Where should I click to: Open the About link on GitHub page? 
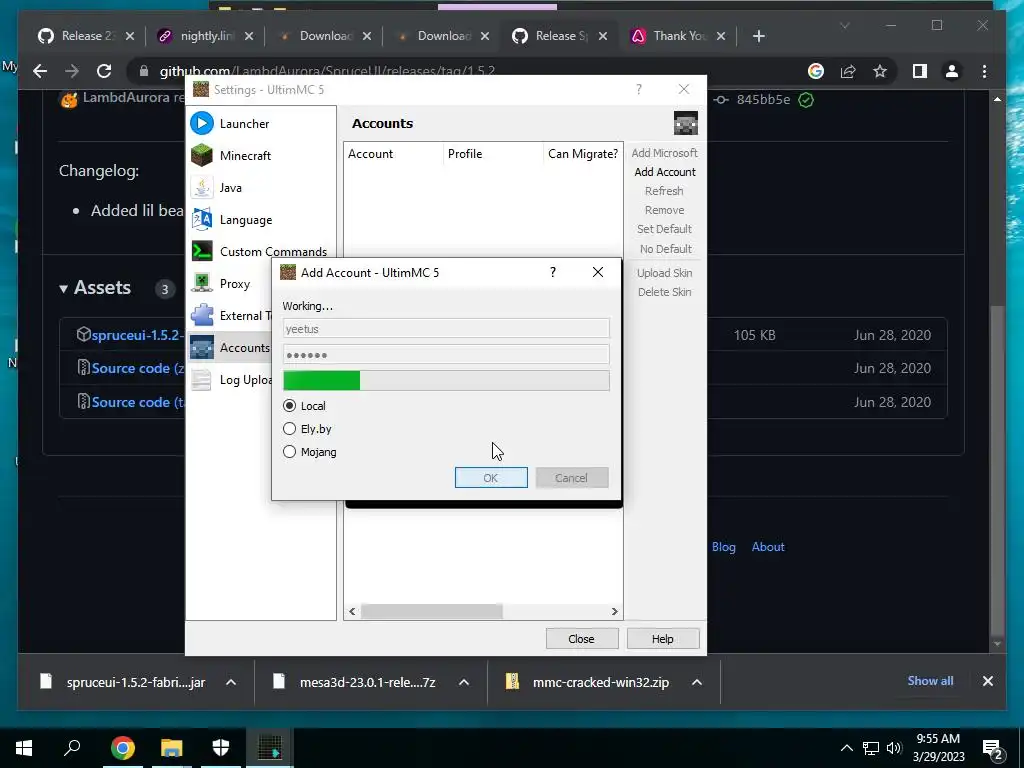click(767, 547)
